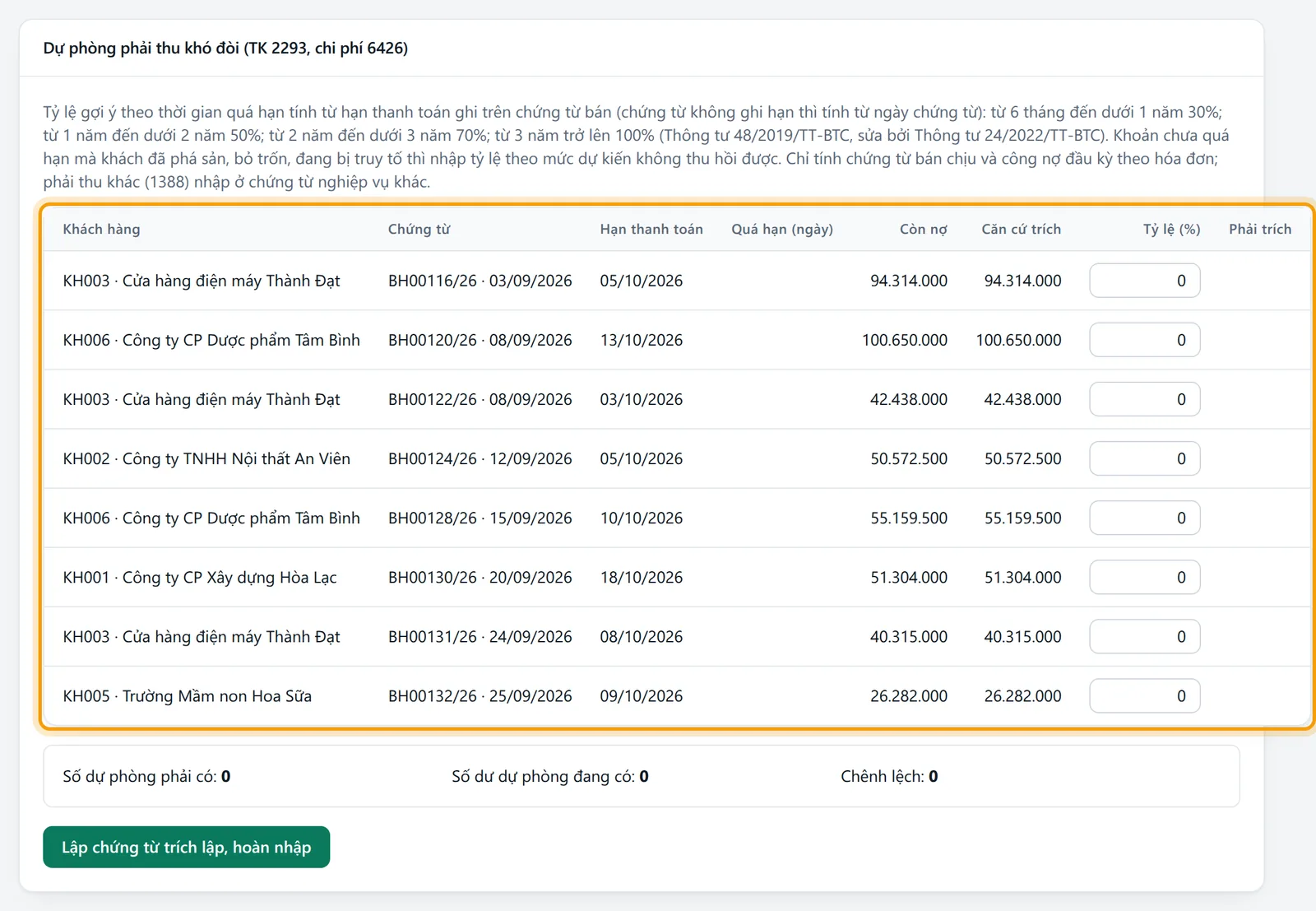Select the Công ty CP Xây dựng Hòa Lạc row
Image resolution: width=1316 pixels, height=911 pixels.
(676, 578)
